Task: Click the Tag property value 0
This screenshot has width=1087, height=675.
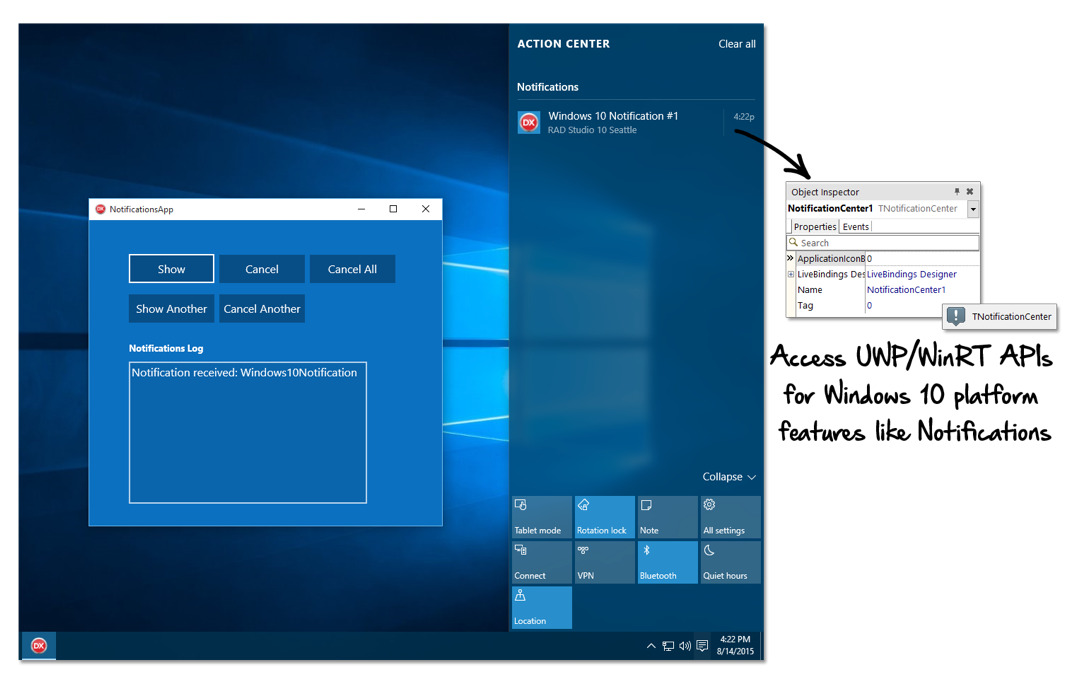Action: coord(869,306)
